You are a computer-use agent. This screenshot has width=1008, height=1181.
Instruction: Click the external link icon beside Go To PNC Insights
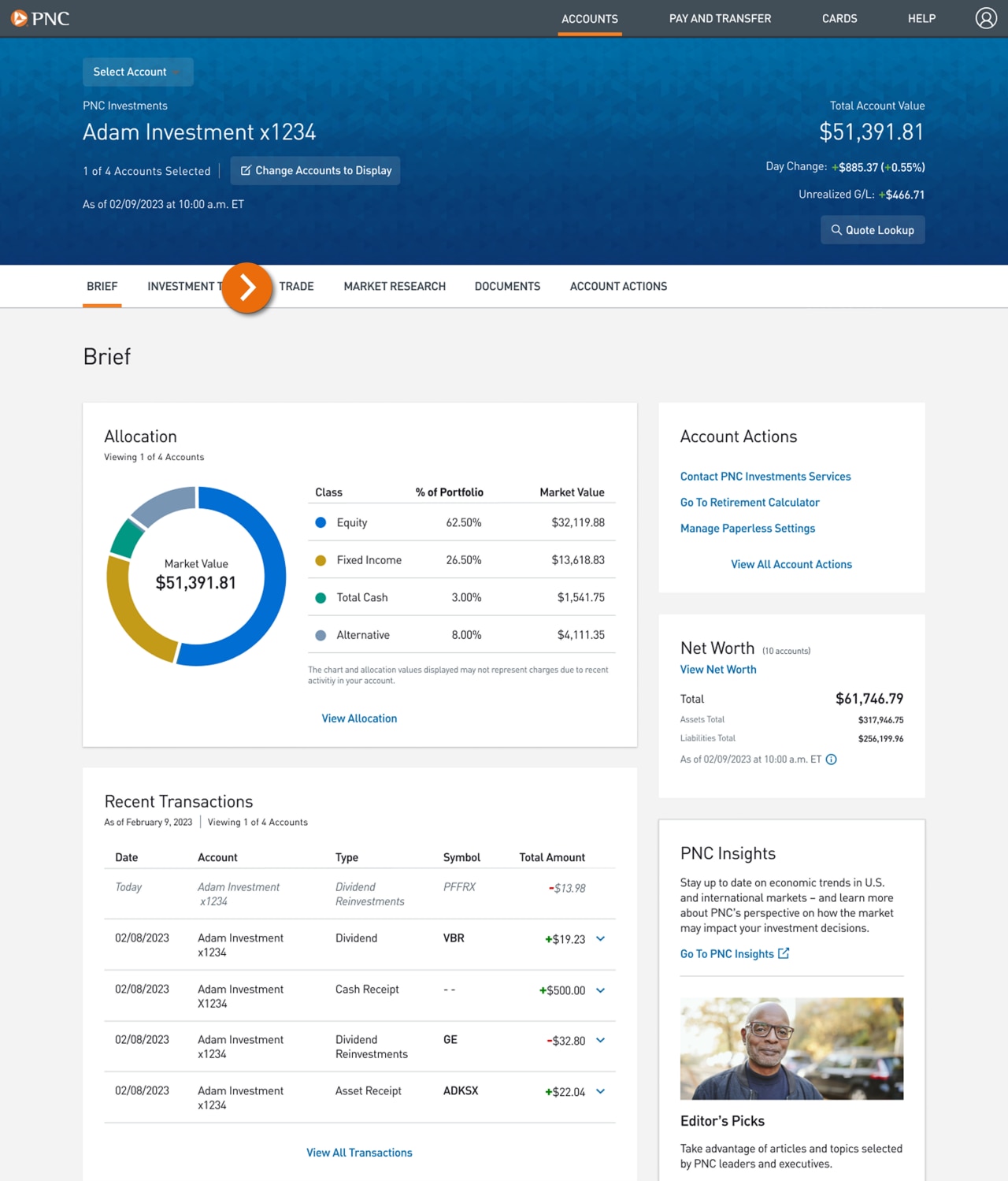[784, 953]
